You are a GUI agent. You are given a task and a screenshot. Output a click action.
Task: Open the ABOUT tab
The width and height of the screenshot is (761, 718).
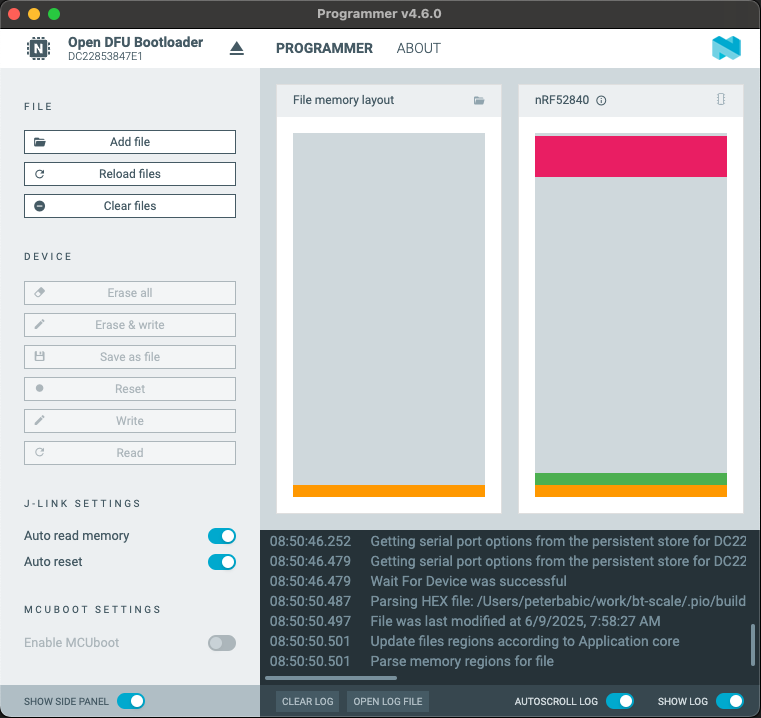click(x=418, y=48)
